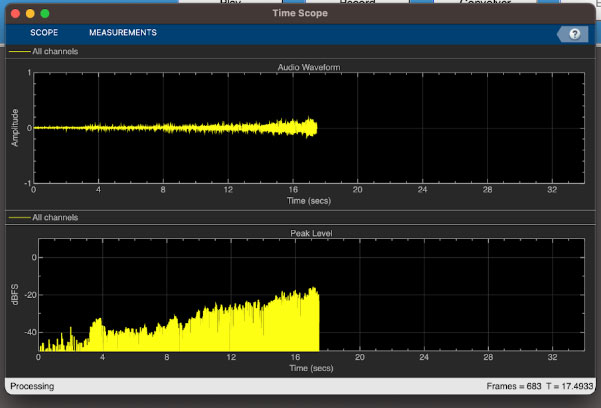This screenshot has height=408, width=601.
Task: Click the Peak Level plot title
Action: [x=309, y=233]
